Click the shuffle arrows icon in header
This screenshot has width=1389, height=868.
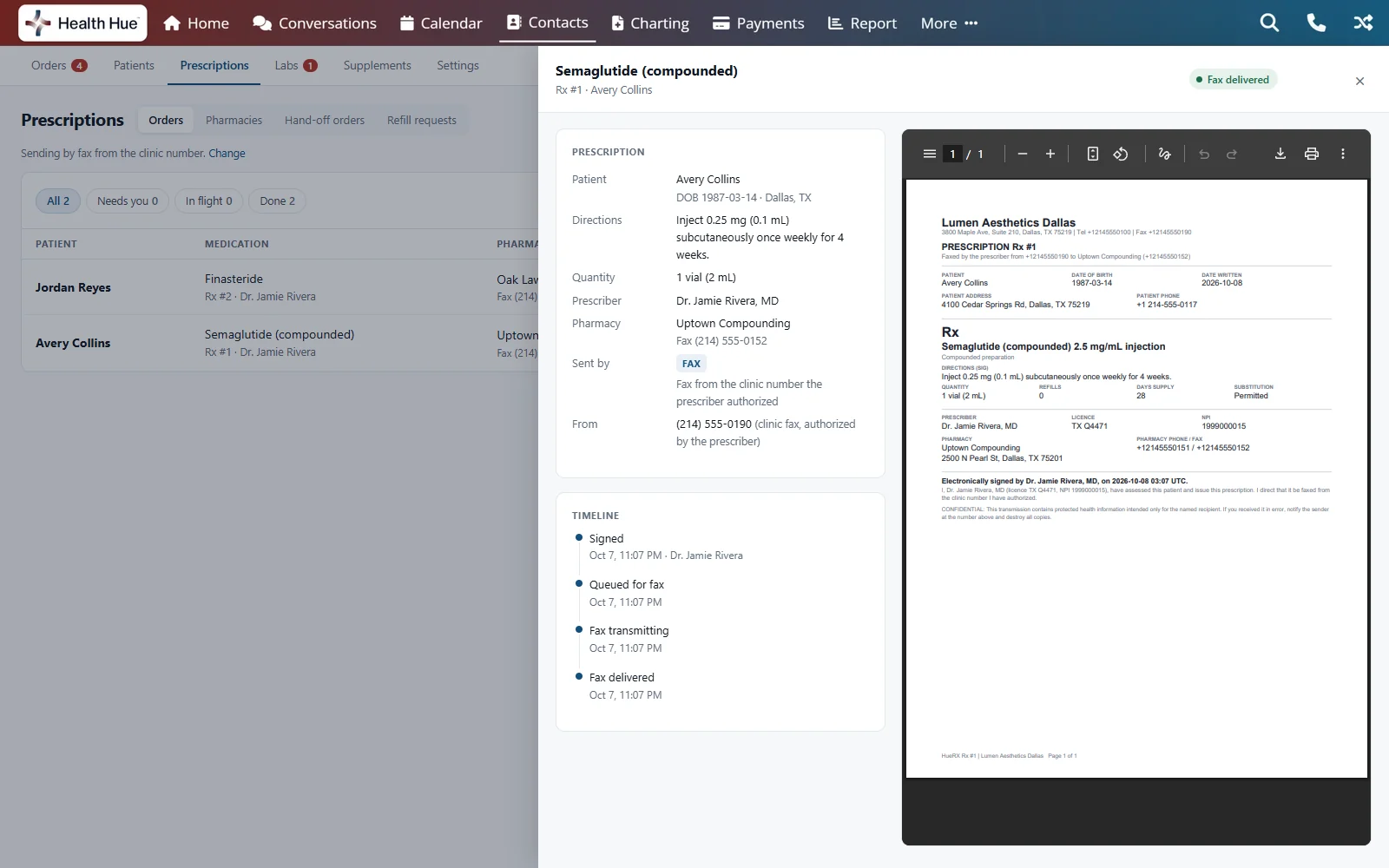tap(1363, 23)
